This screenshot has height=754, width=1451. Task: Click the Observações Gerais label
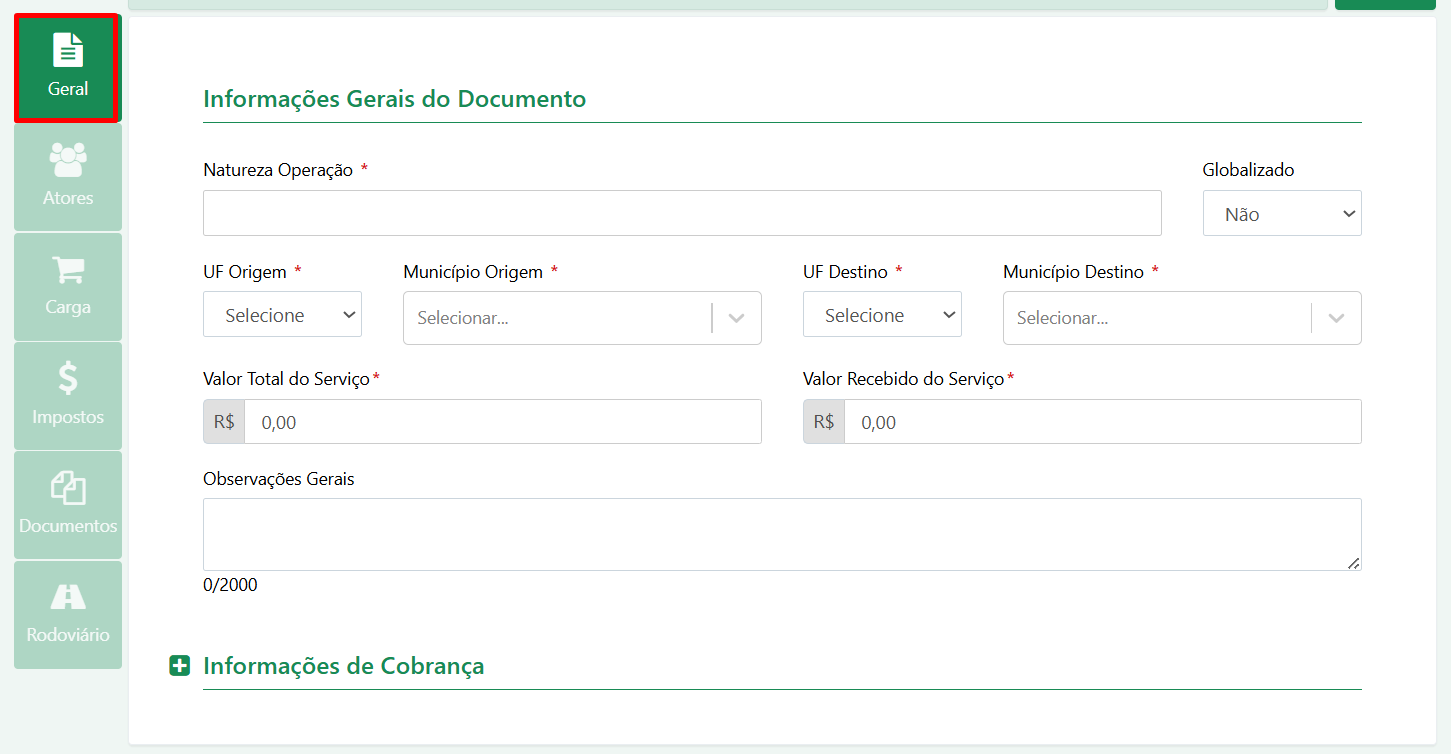(x=279, y=479)
